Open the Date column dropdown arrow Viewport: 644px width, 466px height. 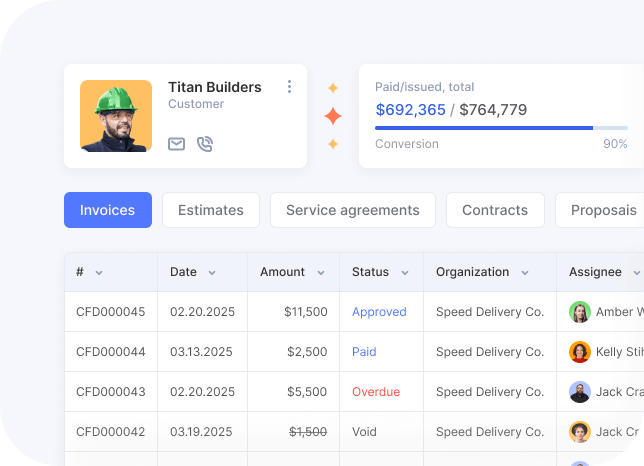click(212, 273)
